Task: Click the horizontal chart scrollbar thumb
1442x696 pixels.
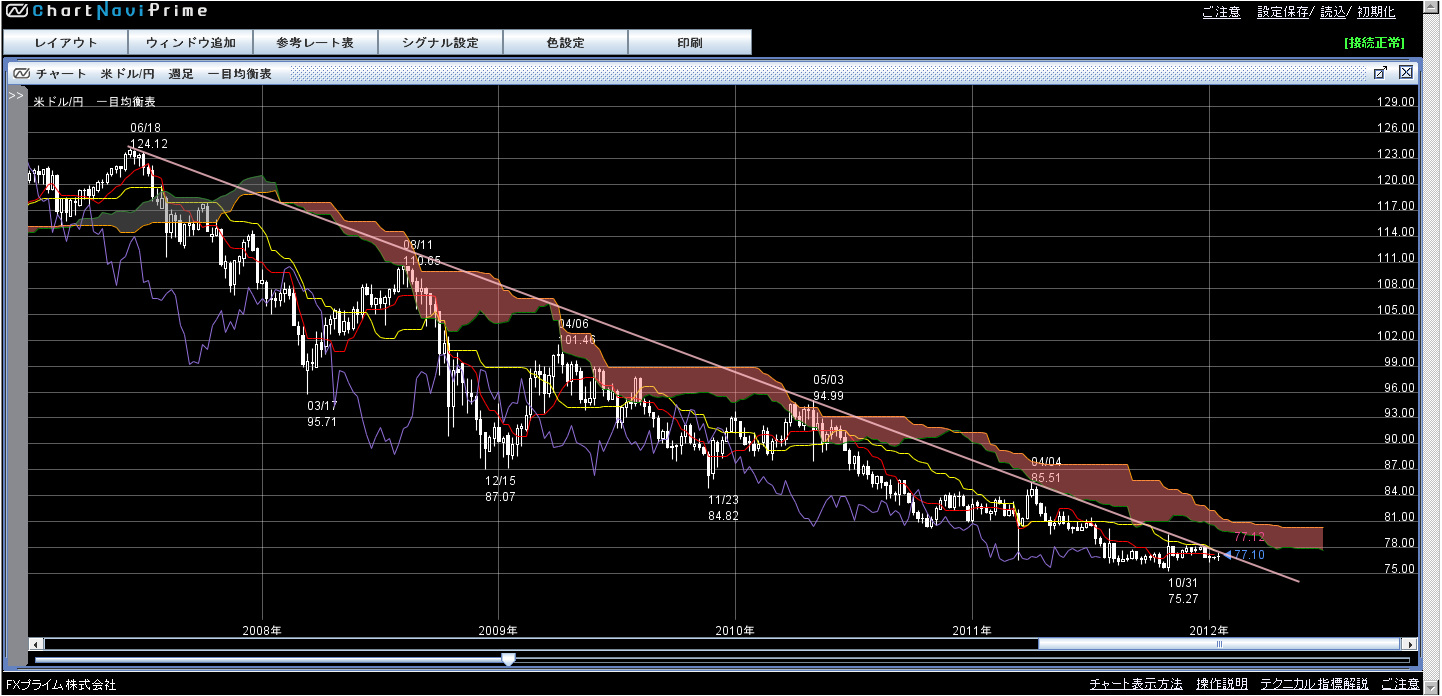Action: (x=1218, y=644)
